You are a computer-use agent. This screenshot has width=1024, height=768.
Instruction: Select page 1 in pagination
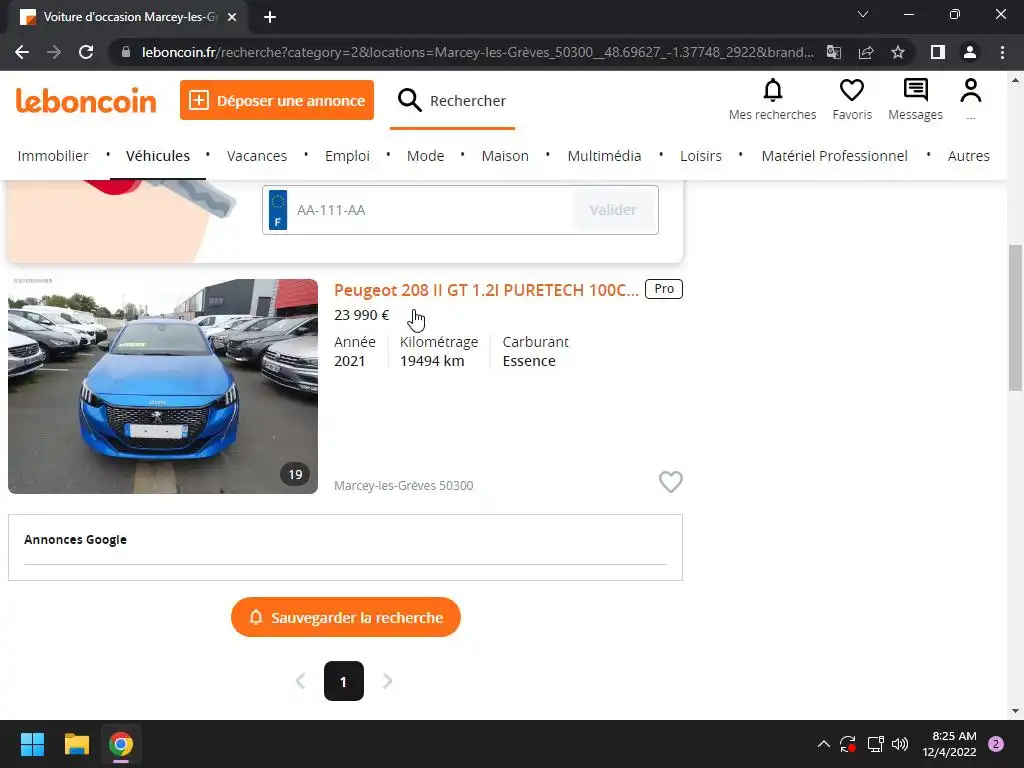coord(344,681)
